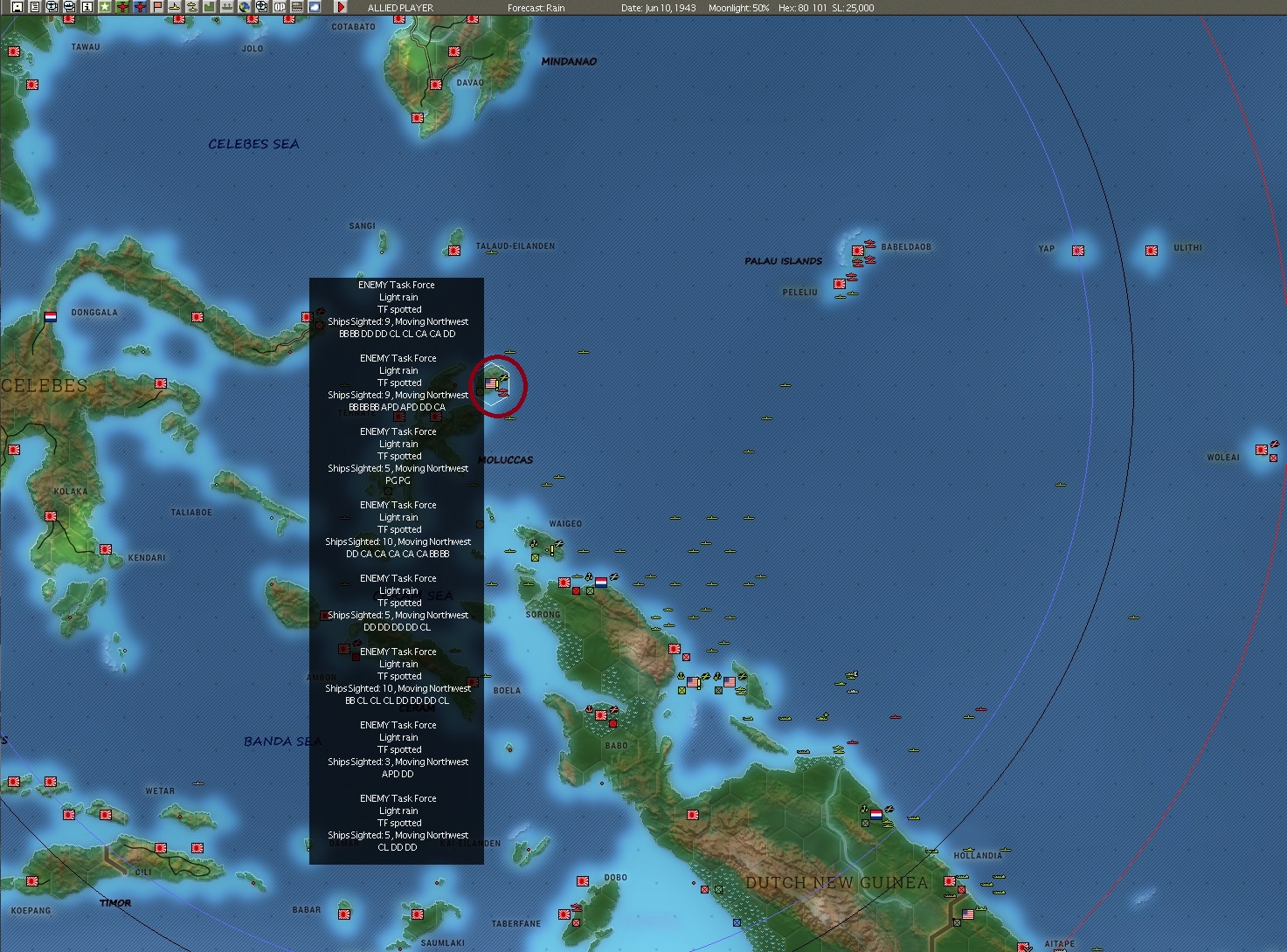The height and width of the screenshot is (952, 1287).
Task: Open the globe icon in toolbar
Action: pos(245,7)
